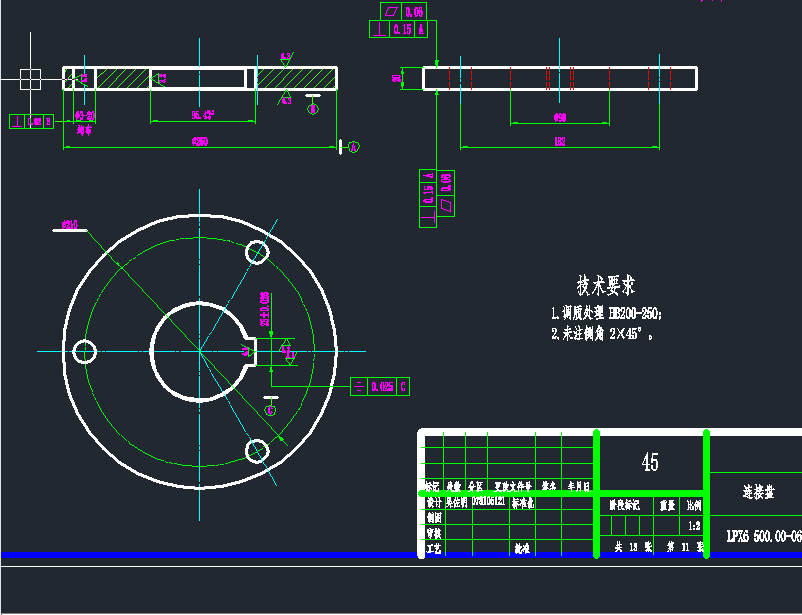This screenshot has width=802, height=615.
Task: Click the note '1.调质处理 HB200-250'
Action: [606, 313]
